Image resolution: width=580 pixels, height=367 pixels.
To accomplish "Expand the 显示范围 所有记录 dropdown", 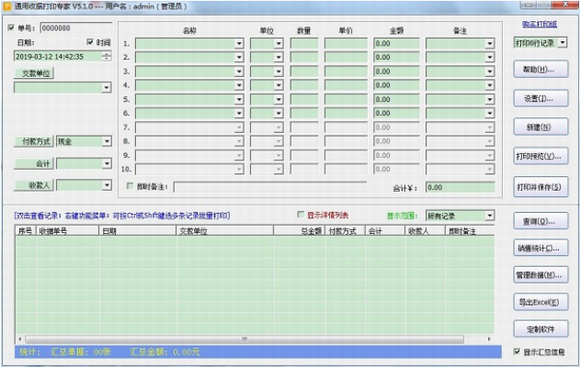I will pos(460,215).
